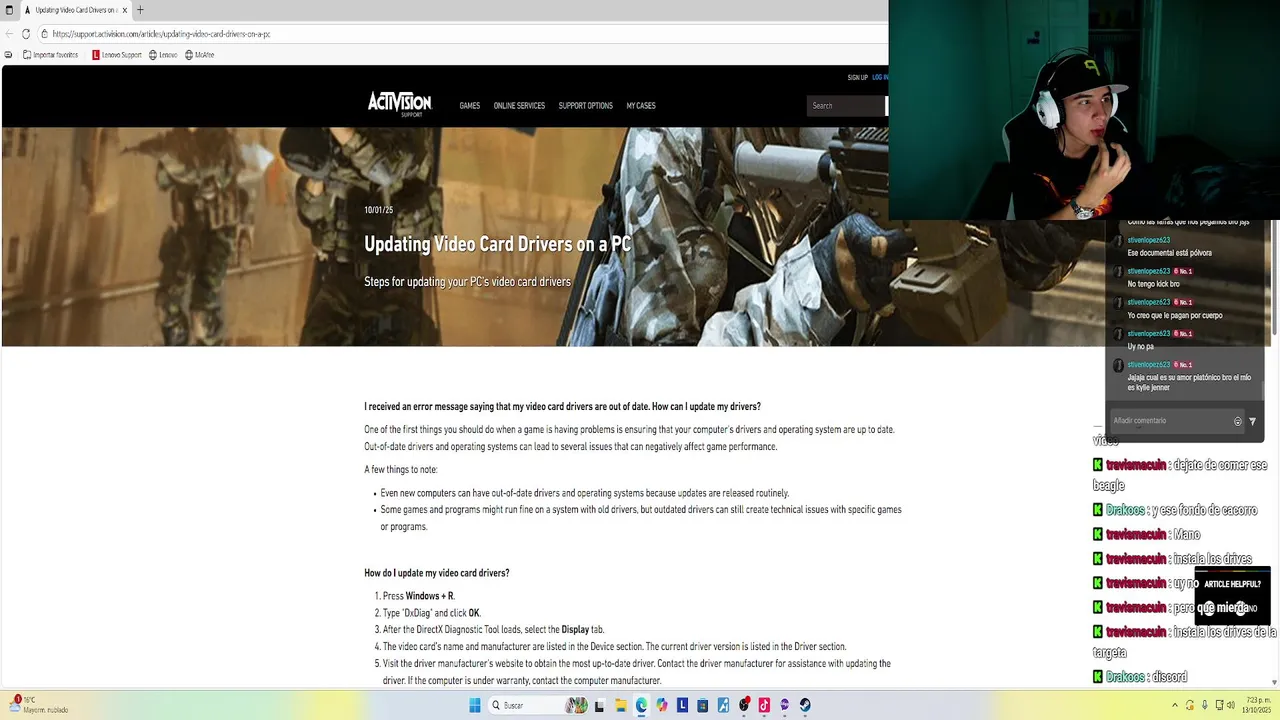Open the TikTok taskbar icon
This screenshot has width=1280, height=720.
(x=764, y=705)
